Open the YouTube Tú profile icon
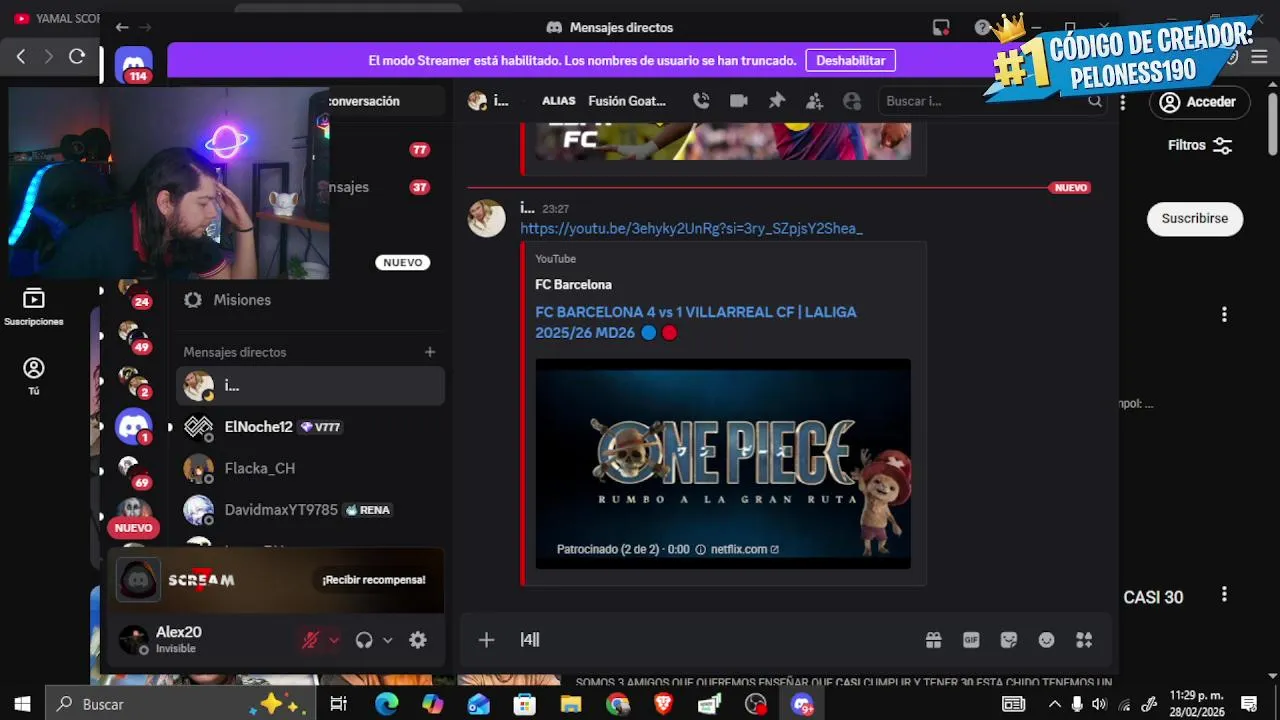Screen dimensions: 1280x720 point(34,376)
